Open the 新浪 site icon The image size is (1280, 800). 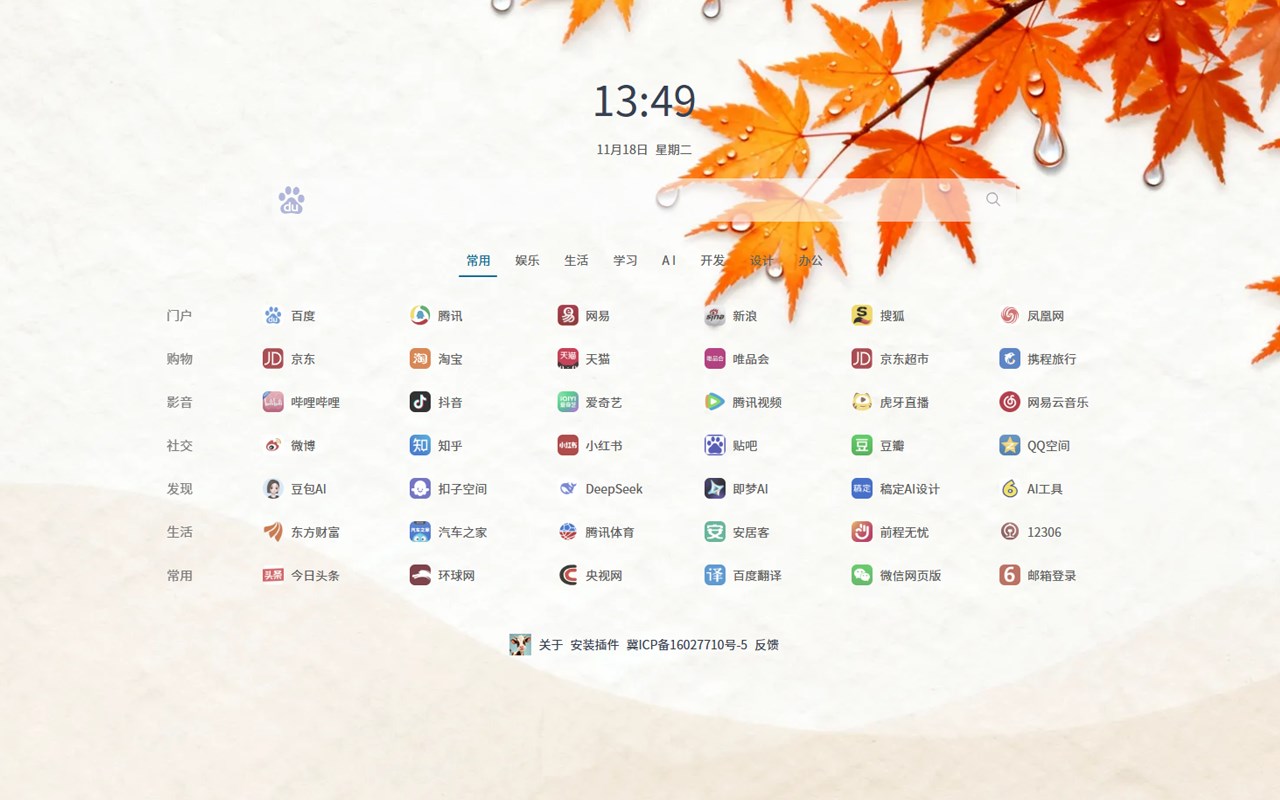click(715, 315)
